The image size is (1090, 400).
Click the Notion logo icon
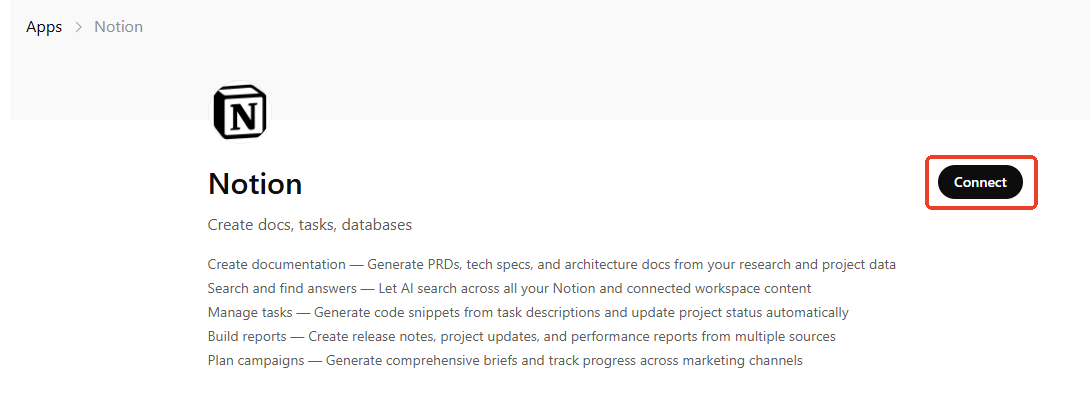(x=240, y=111)
